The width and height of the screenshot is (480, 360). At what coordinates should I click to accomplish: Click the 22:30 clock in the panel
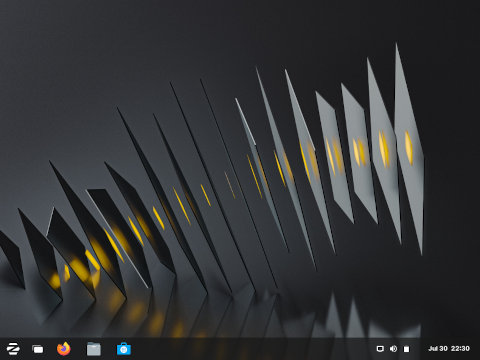[460, 348]
